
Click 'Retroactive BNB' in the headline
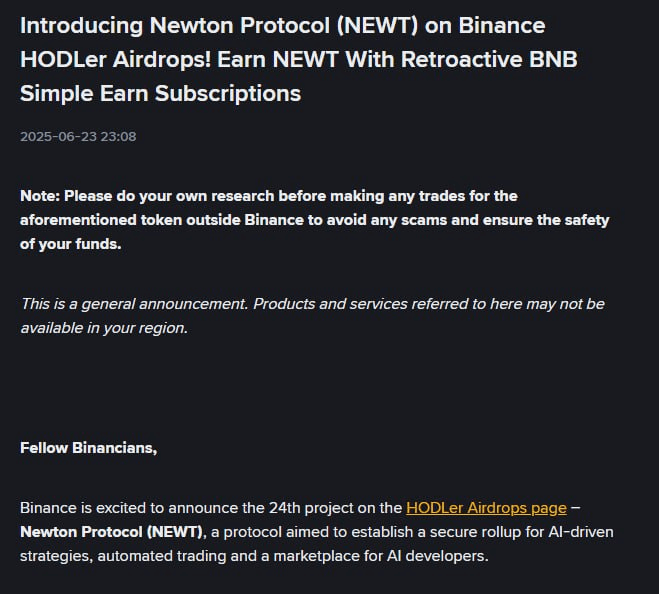pyautogui.click(x=489, y=59)
